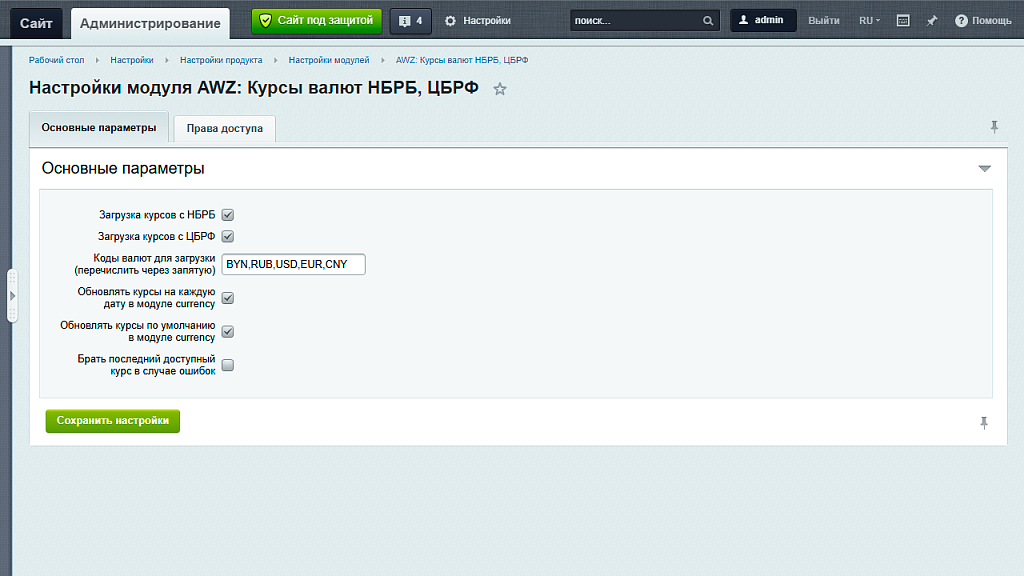The width and height of the screenshot is (1024, 576).
Task: Click the panel icon next to RU
Action: 903,20
